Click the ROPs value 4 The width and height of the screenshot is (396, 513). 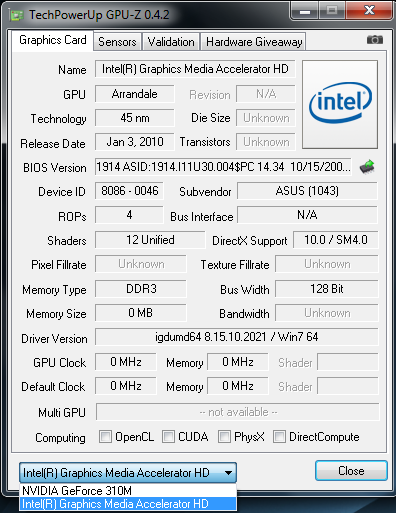[129, 215]
